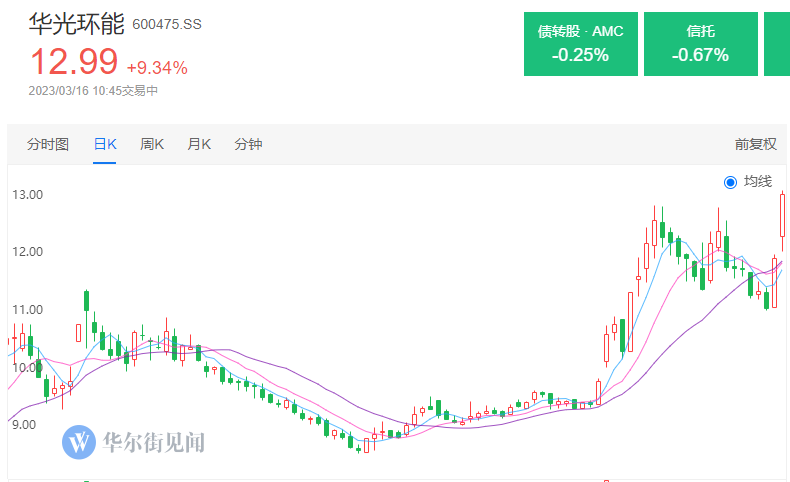Click the ticker code 600475.SS
Screen dimensions: 790x482
click(x=167, y=25)
